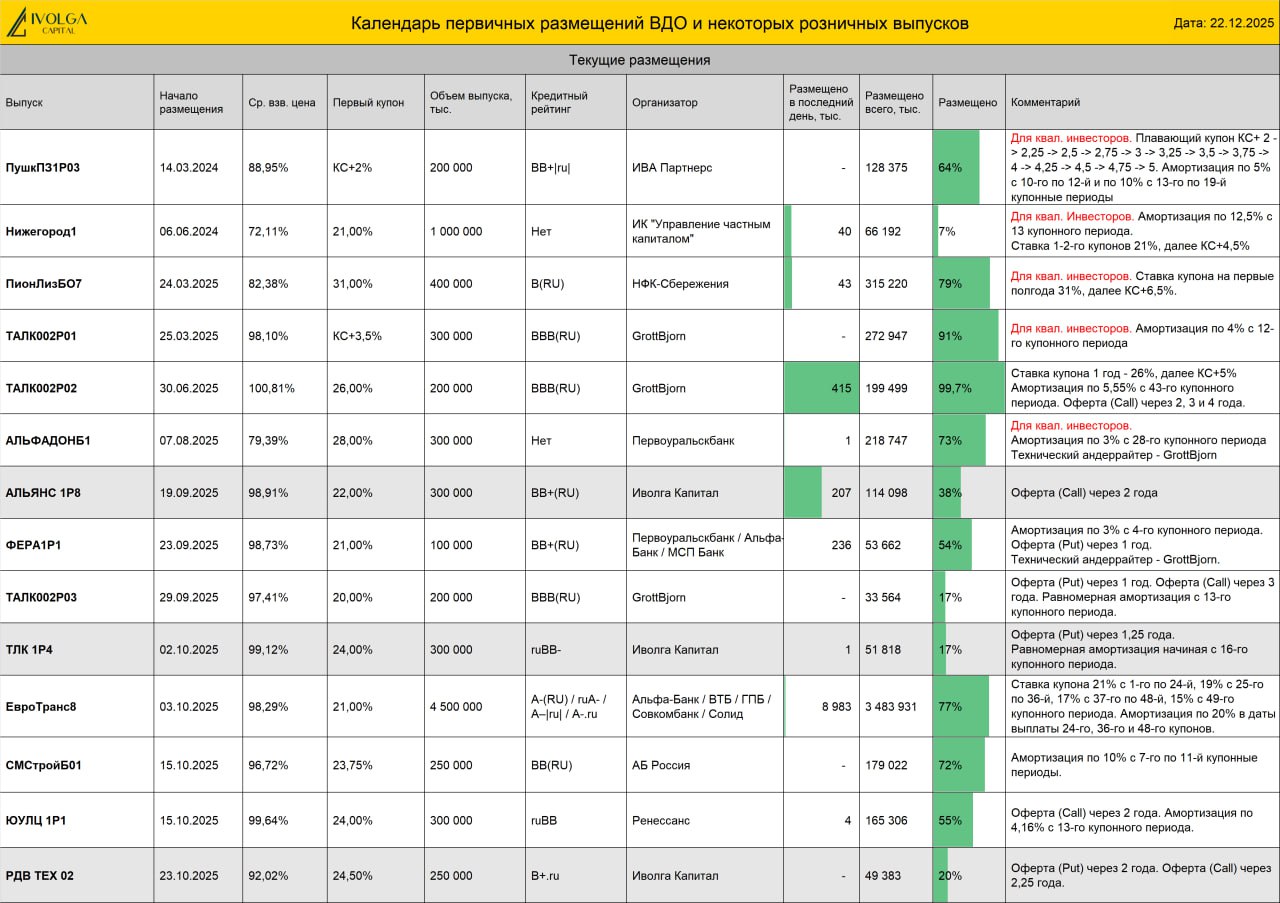Click the calendar title in the yellow banner
The height and width of the screenshot is (903, 1280).
pyautogui.click(x=660, y=23)
